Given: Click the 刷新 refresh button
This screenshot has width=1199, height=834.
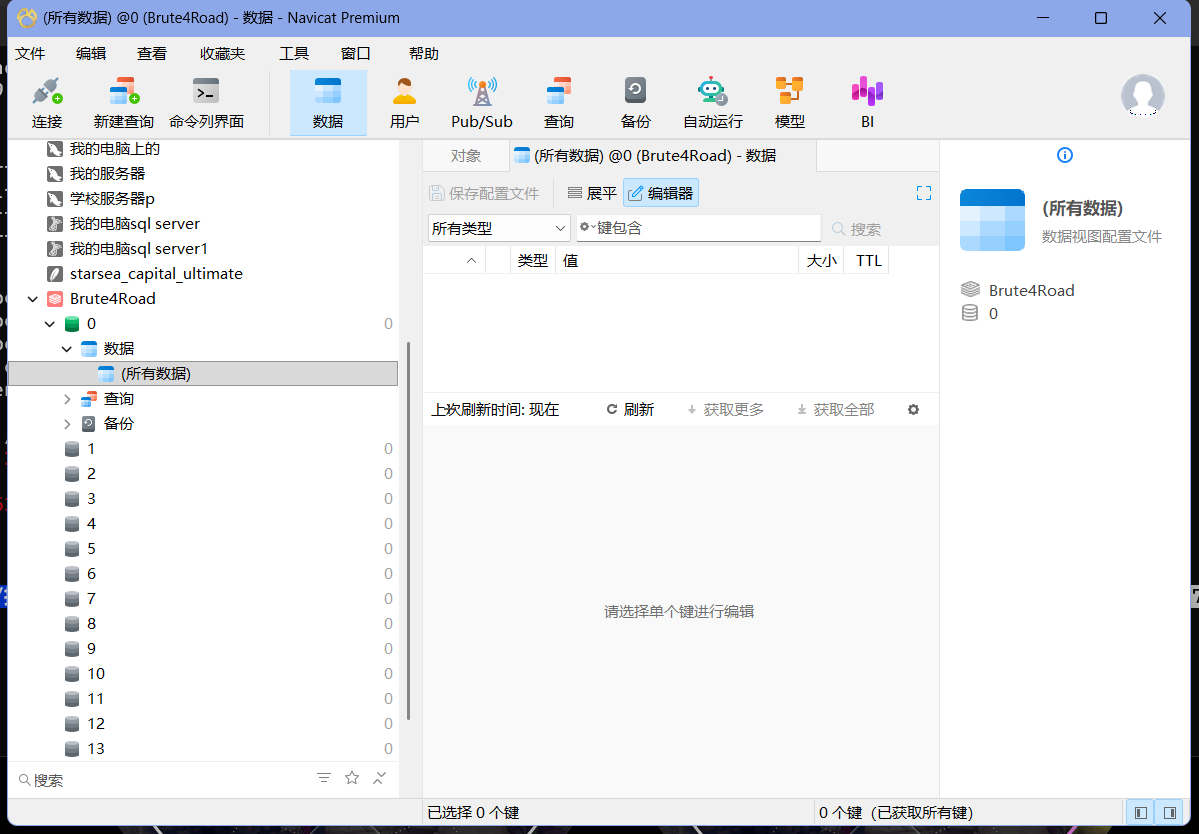Looking at the screenshot, I should 630,410.
